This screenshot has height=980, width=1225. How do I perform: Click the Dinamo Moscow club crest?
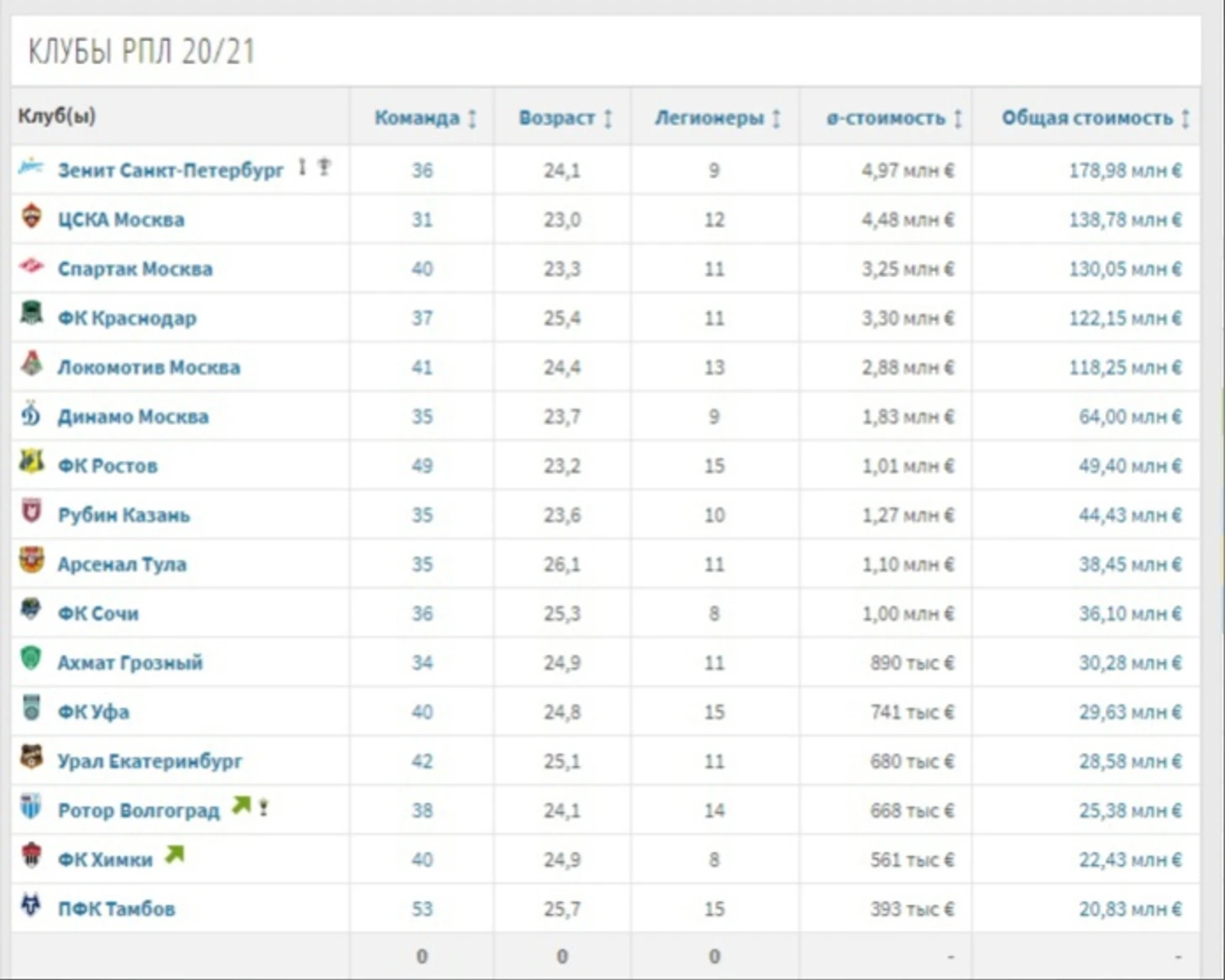[x=31, y=414]
